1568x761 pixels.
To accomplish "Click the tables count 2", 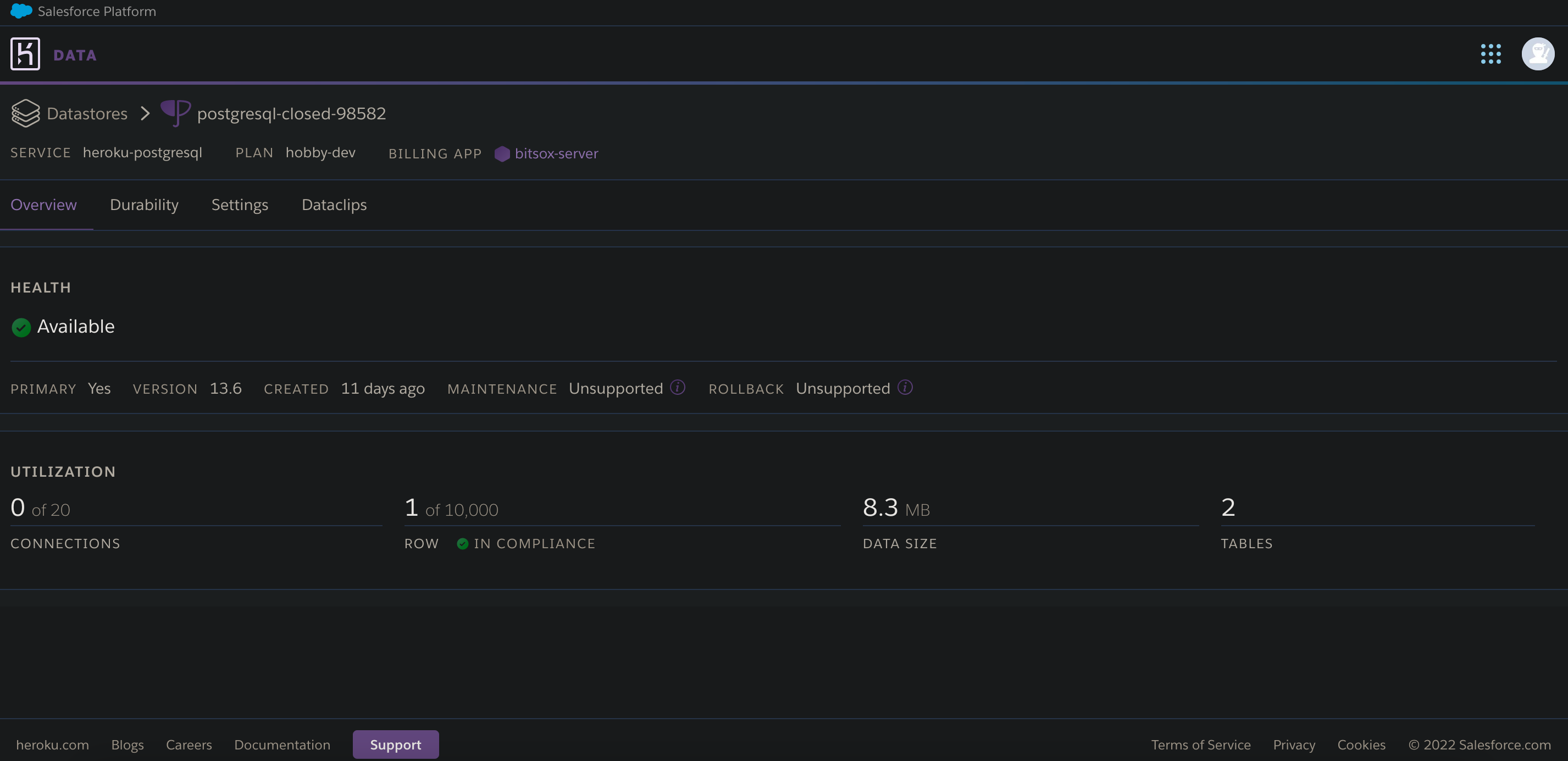I will click(x=1228, y=508).
